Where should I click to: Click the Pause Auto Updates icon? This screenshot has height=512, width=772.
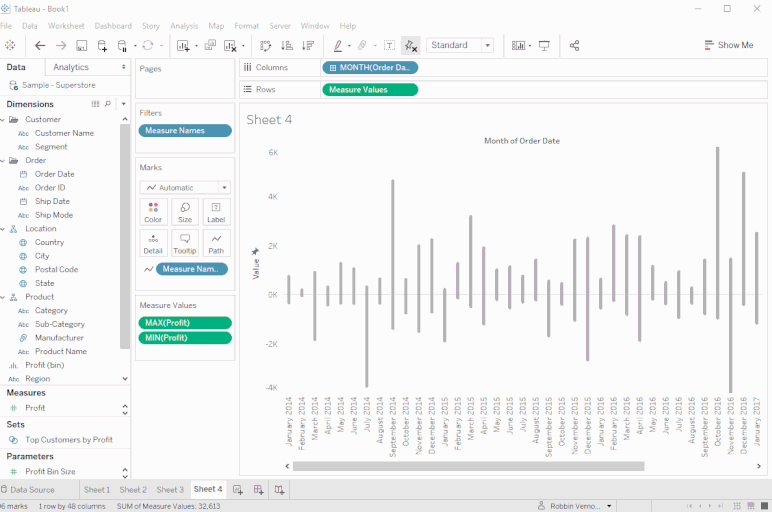pyautogui.click(x=122, y=46)
